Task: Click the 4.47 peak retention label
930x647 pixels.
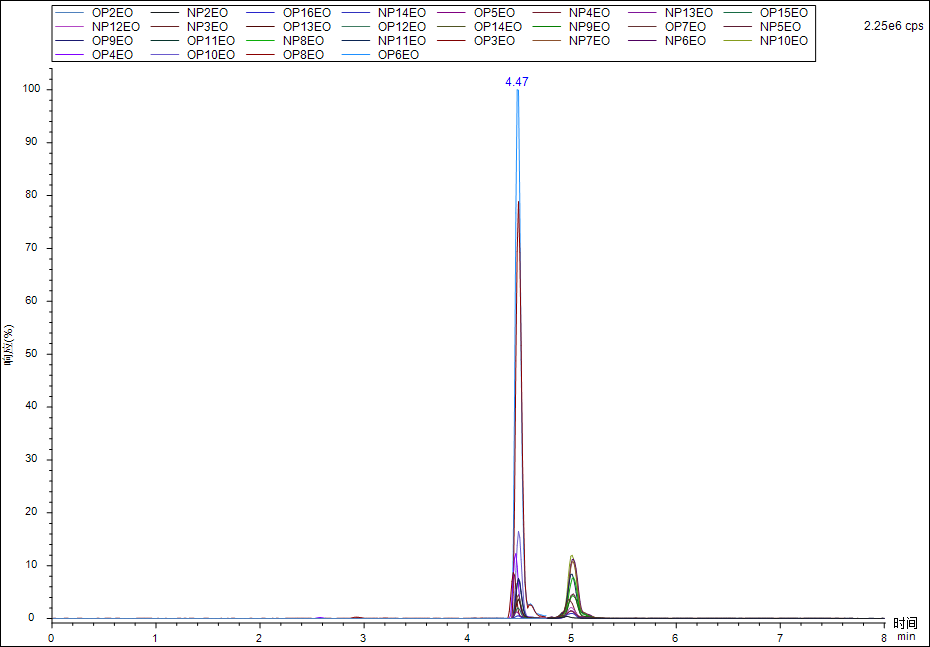Action: click(516, 82)
